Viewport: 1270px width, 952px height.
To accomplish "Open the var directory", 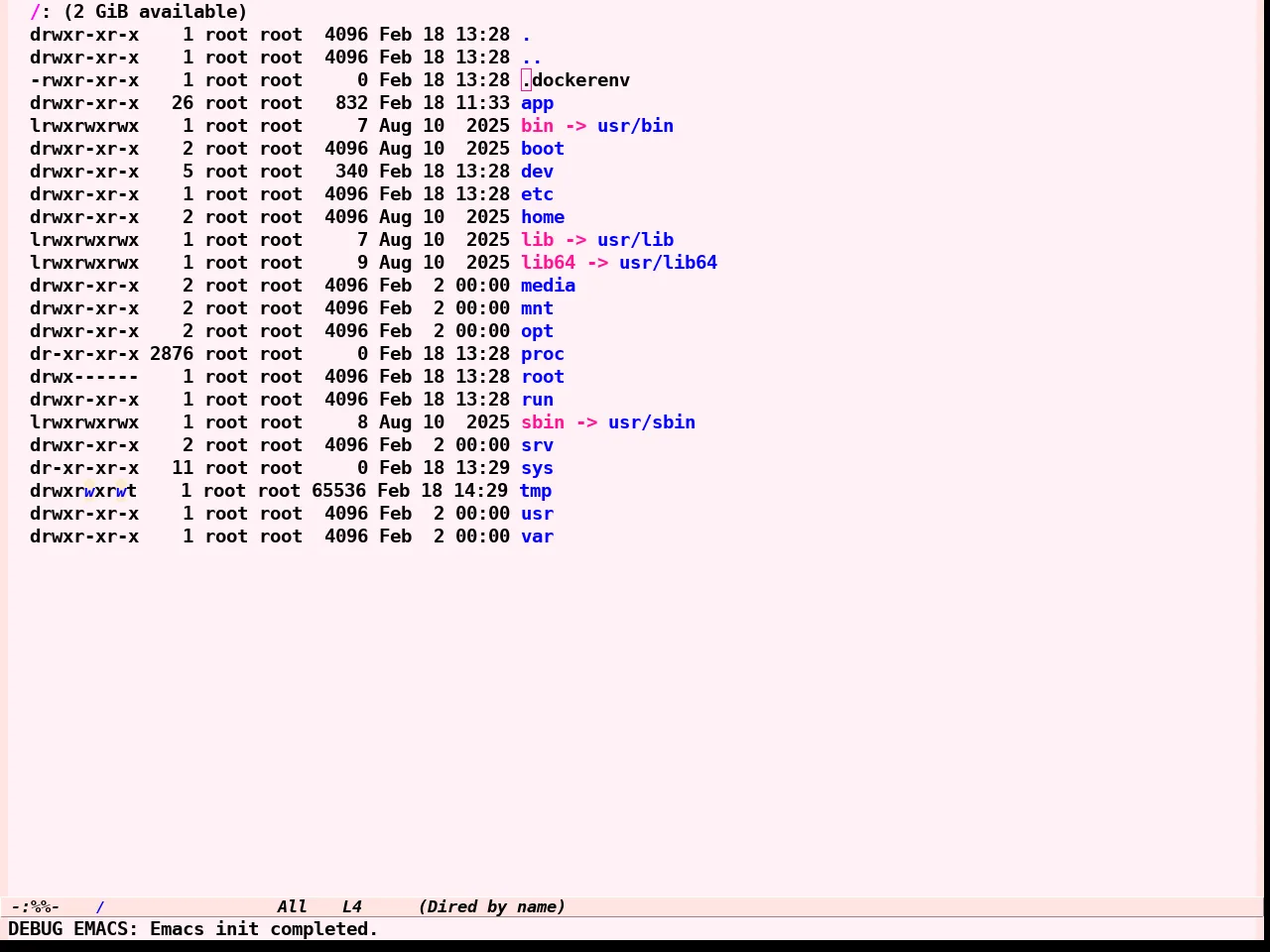I will tap(537, 536).
